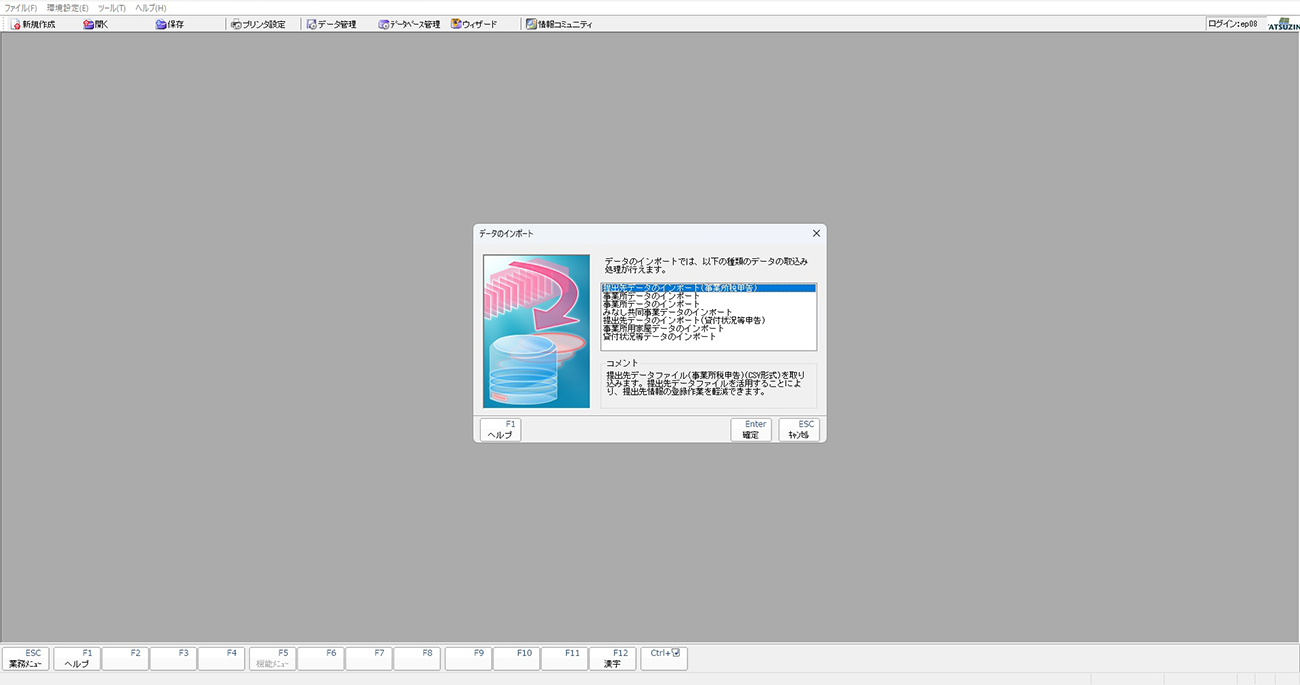Viewport: 1300px width, 685px height.
Task: Launch データベース管理 from the toolbar
Action: [409, 24]
